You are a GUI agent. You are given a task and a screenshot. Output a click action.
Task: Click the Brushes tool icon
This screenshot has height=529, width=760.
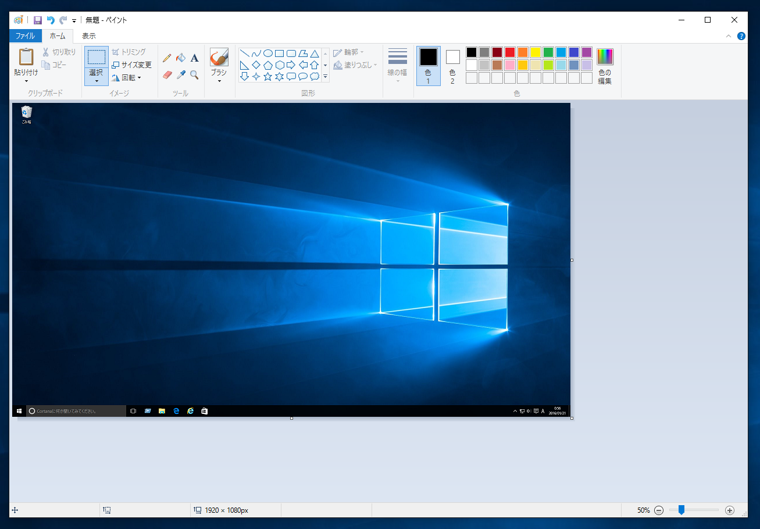tap(219, 57)
